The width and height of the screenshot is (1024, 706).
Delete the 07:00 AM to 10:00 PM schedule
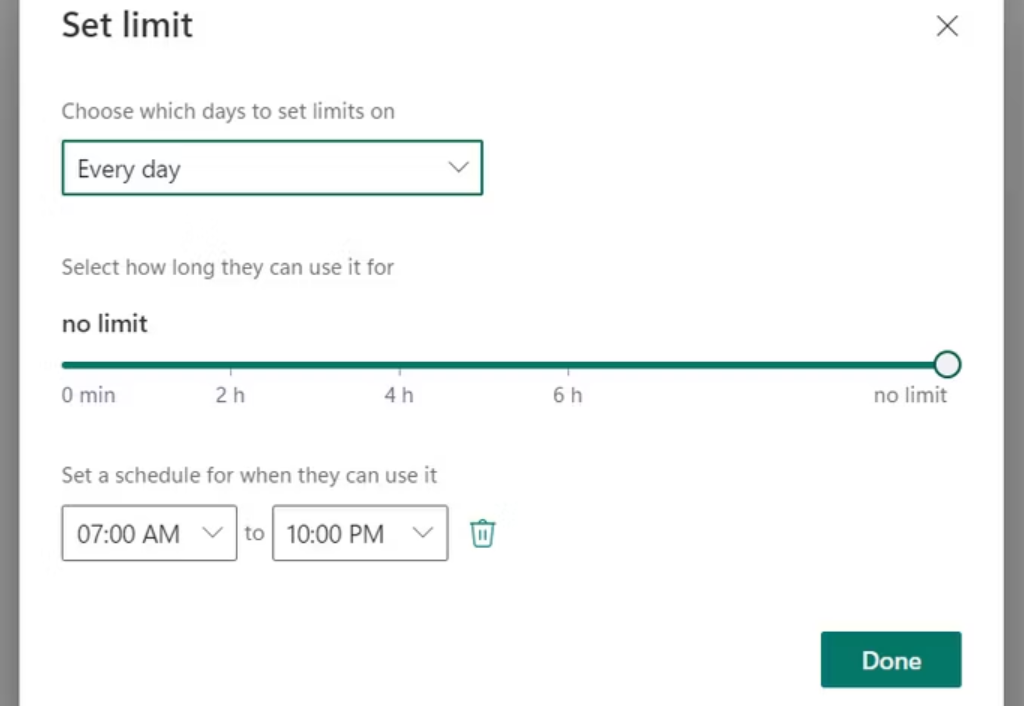[483, 534]
